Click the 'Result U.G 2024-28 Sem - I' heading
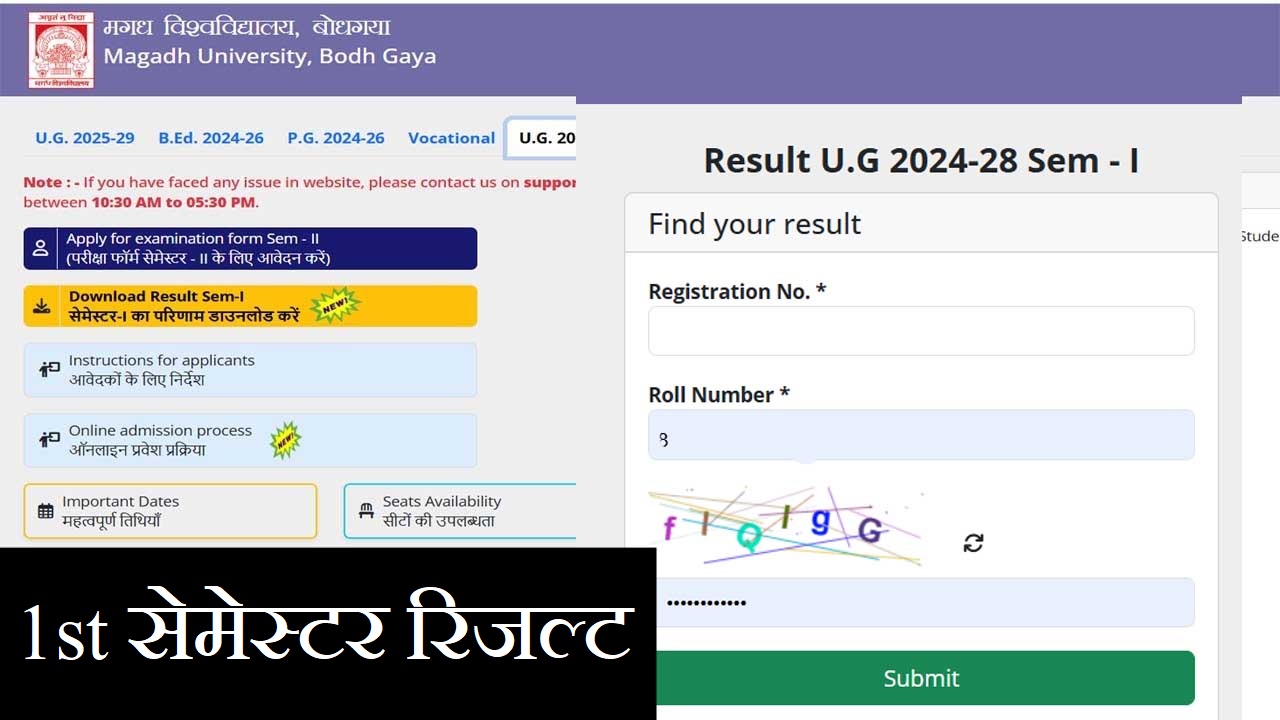Image resolution: width=1280 pixels, height=720 pixels. click(921, 160)
